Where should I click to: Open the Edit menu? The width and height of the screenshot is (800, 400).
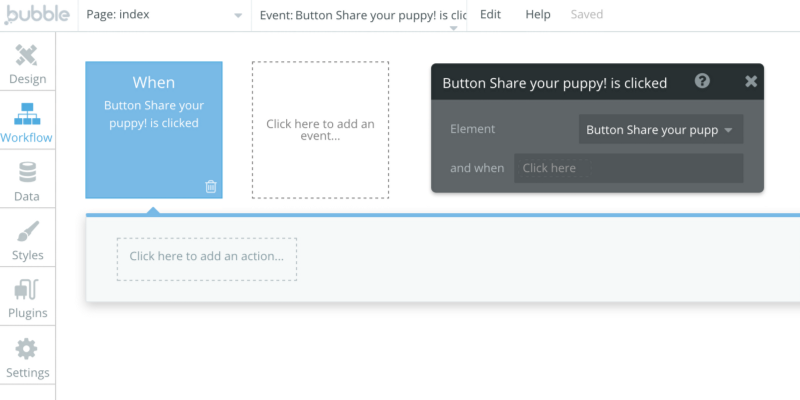pos(490,15)
